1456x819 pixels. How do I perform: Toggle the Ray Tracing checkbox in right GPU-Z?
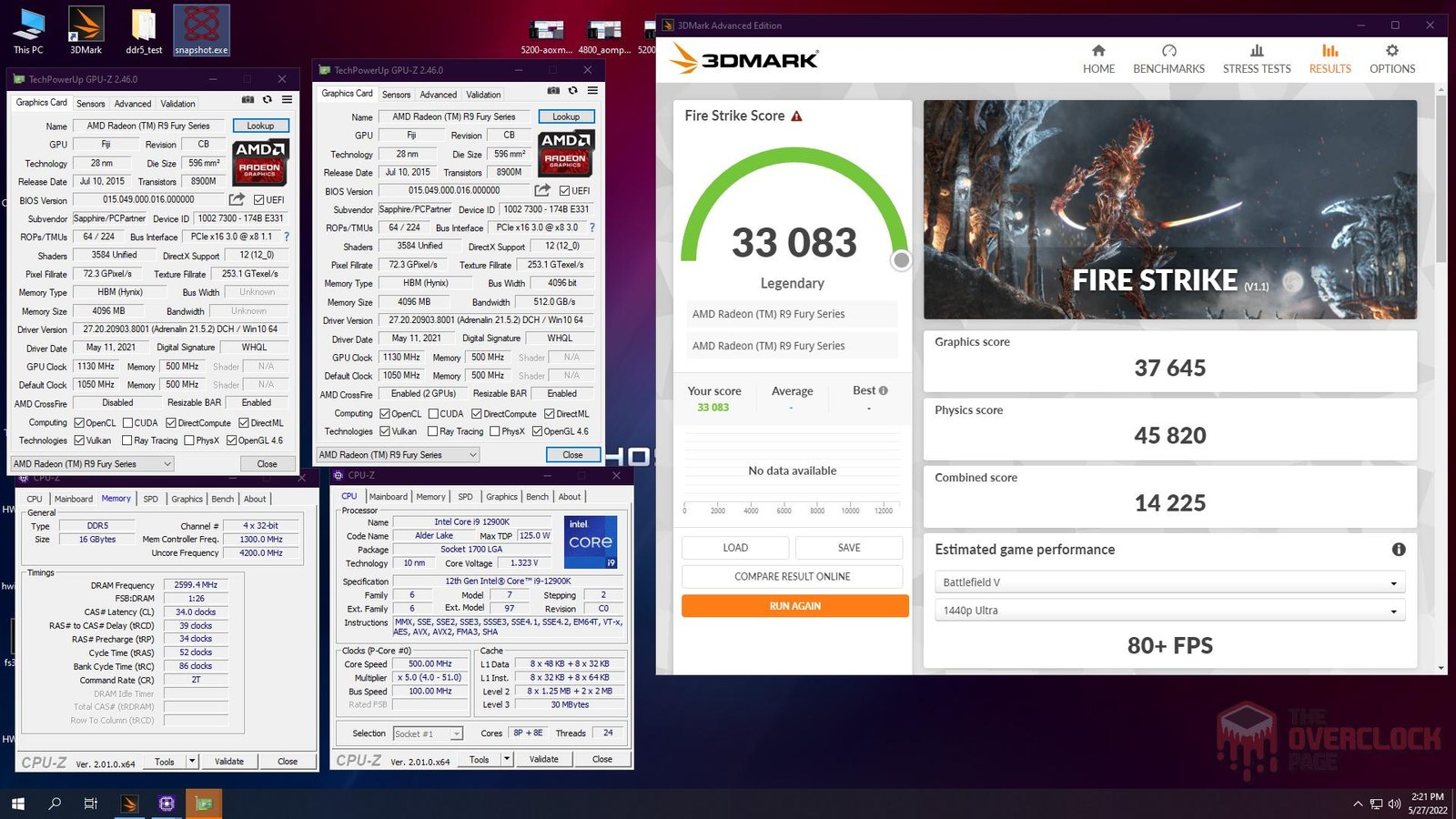point(433,431)
